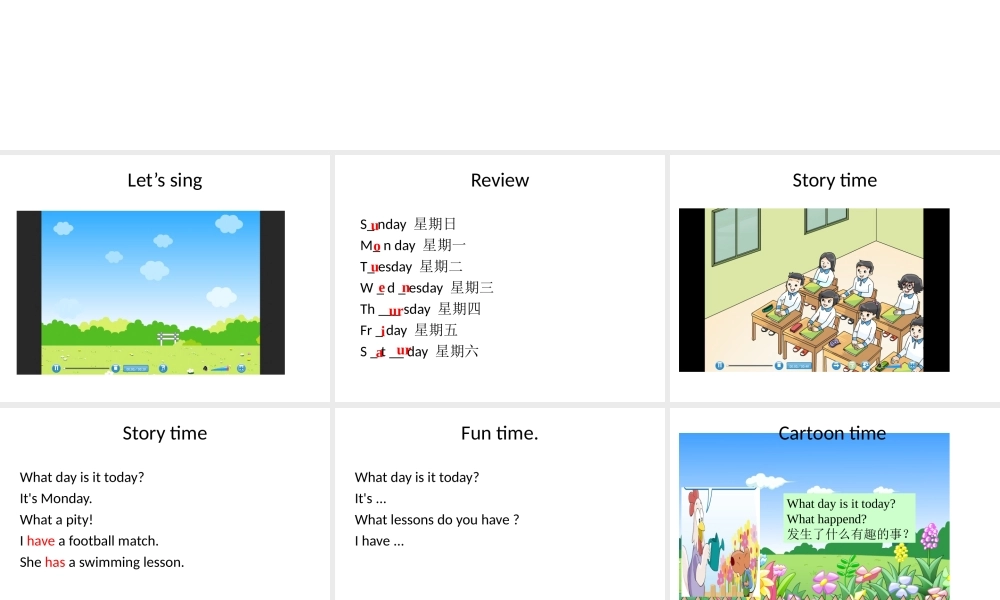Click the Let's sing video thumbnail

(x=150, y=290)
